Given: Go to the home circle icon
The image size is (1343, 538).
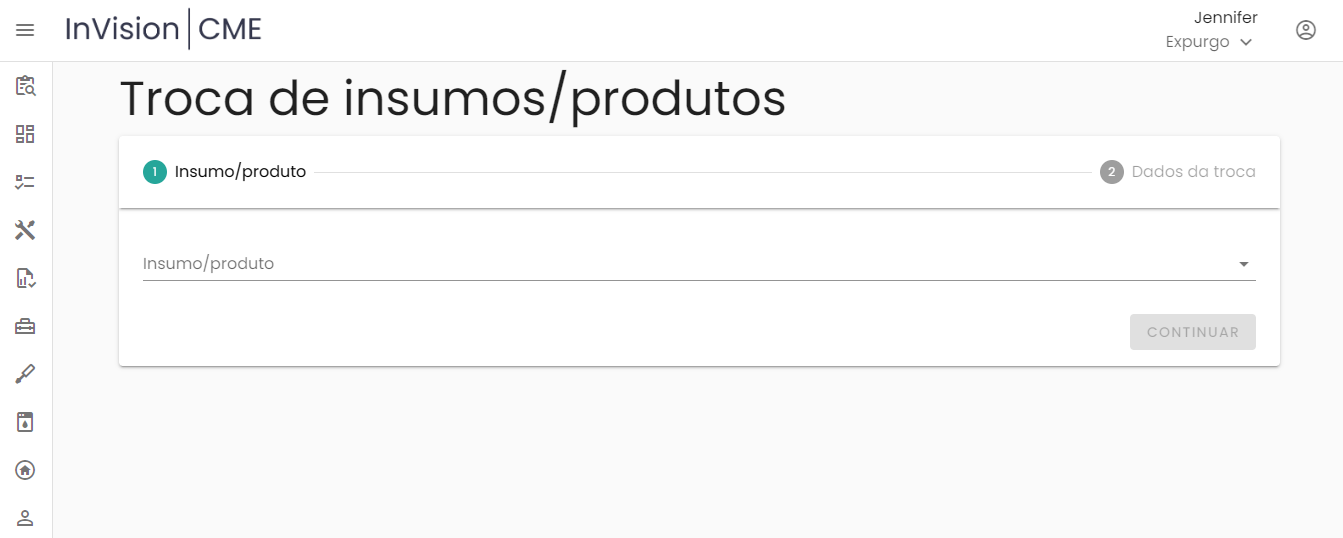Looking at the screenshot, I should pyautogui.click(x=25, y=470).
